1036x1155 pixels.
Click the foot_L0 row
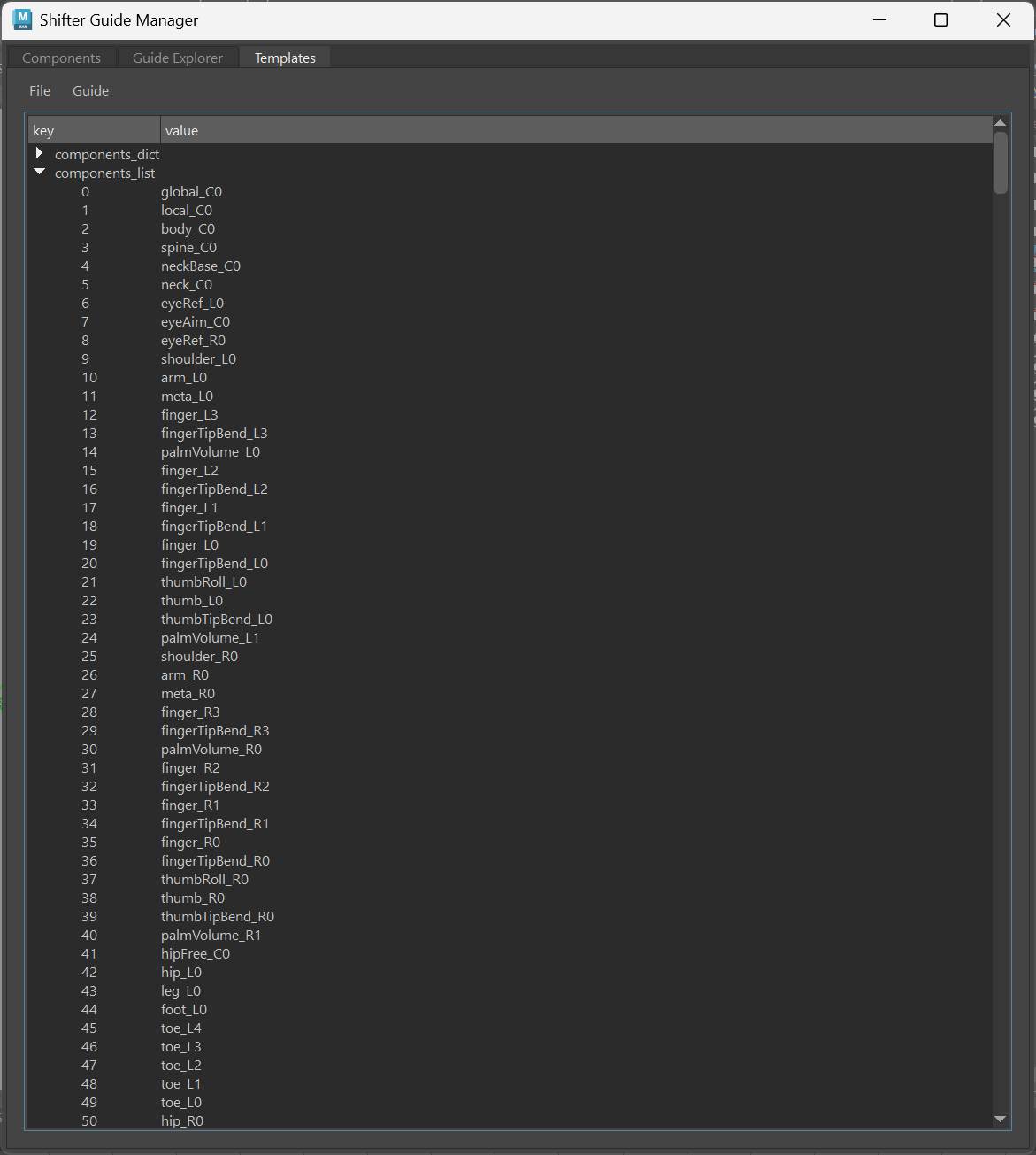(x=510, y=1009)
